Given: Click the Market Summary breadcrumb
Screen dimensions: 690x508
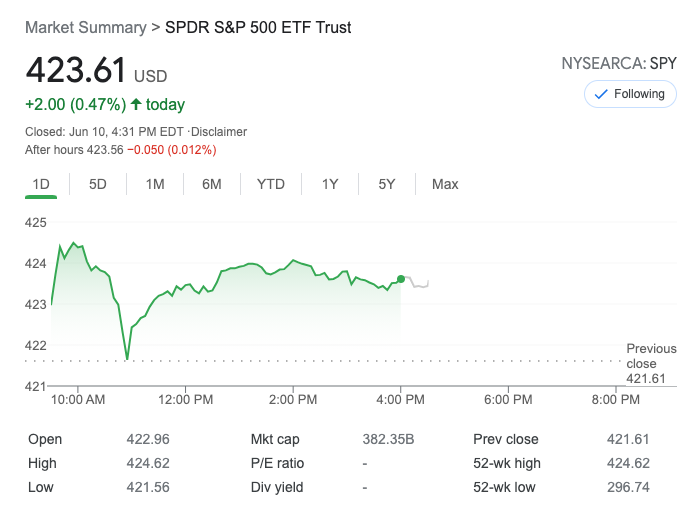Looking at the screenshot, I should 85,27.
